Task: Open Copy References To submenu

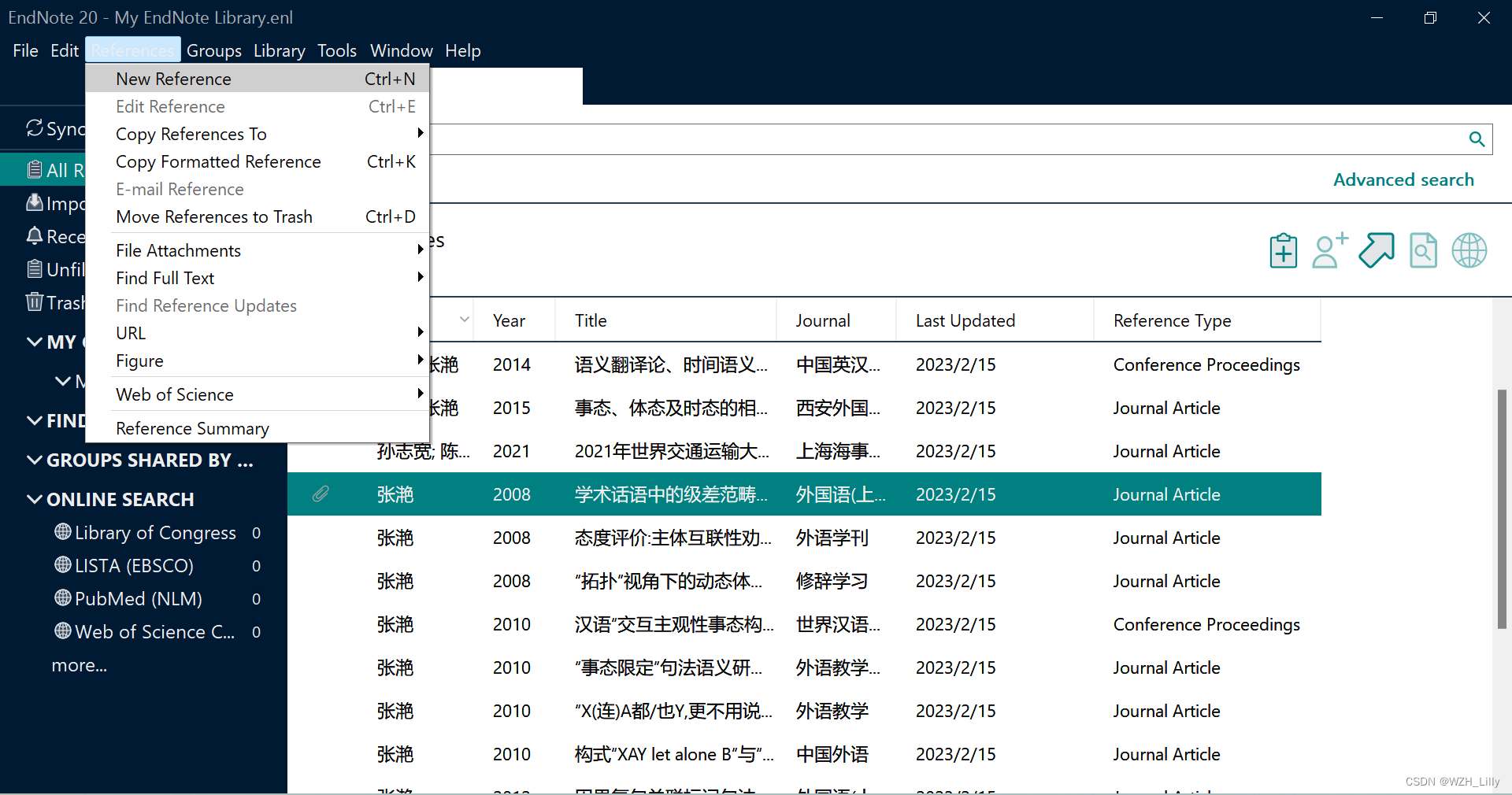Action: 258,134
